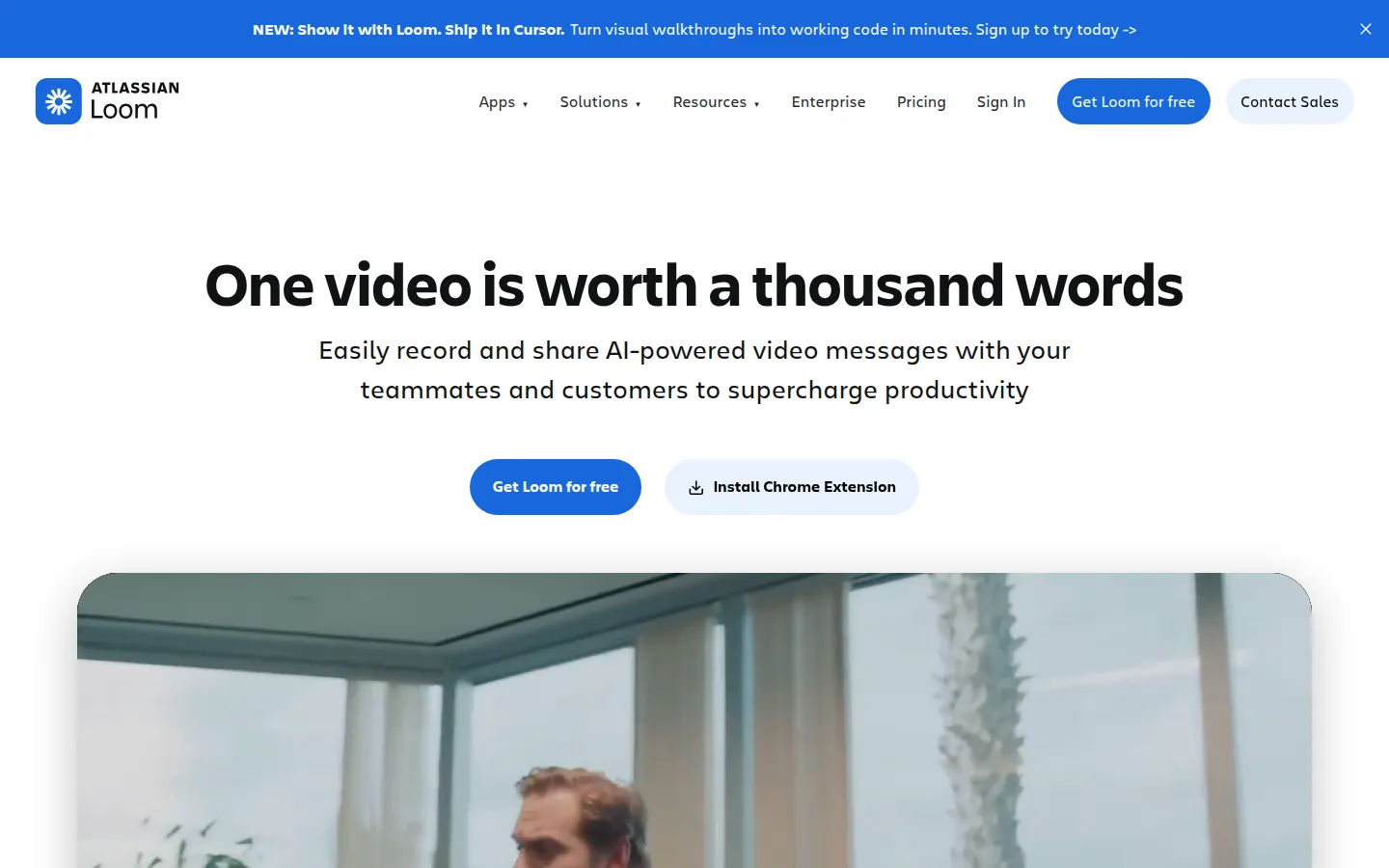
Task: Dismiss the announcement banner with the X
Action: [x=1366, y=29]
